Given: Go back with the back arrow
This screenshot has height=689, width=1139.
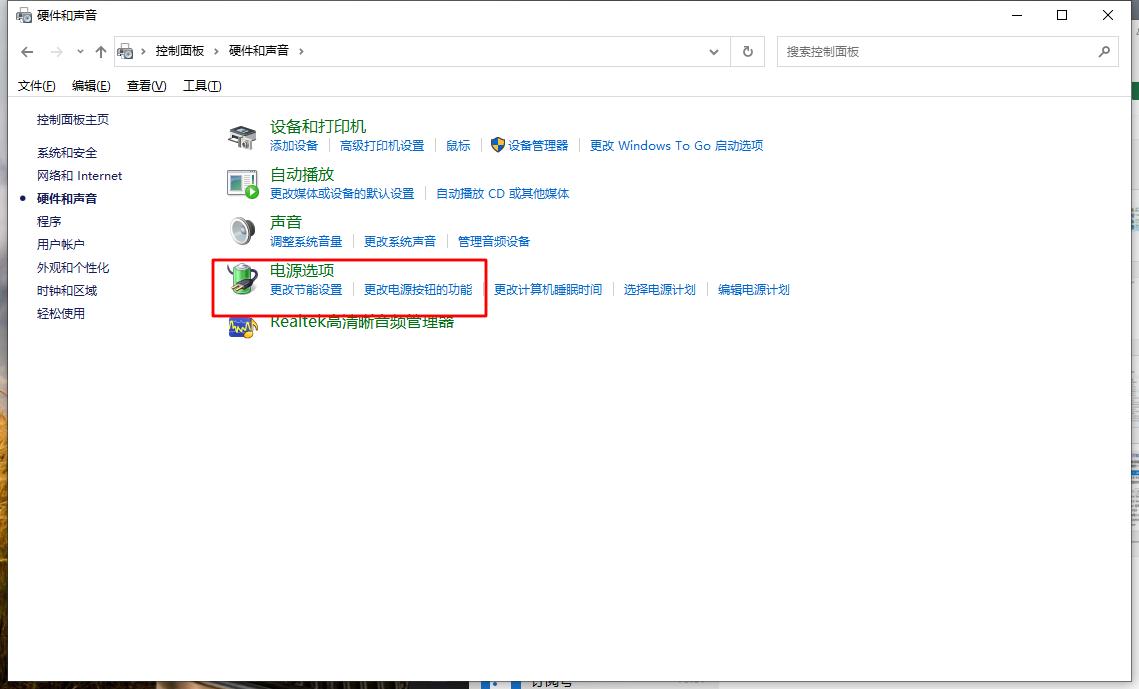Looking at the screenshot, I should [x=28, y=52].
